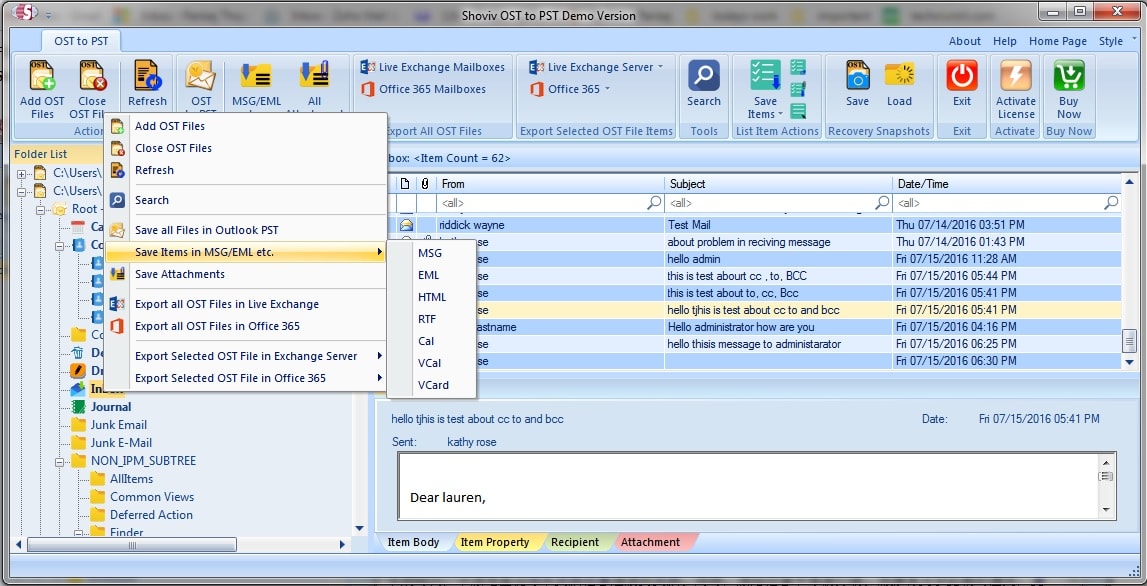The image size is (1147, 586).
Task: Sort emails by the Date/Time column header
Action: pyautogui.click(x=1007, y=184)
